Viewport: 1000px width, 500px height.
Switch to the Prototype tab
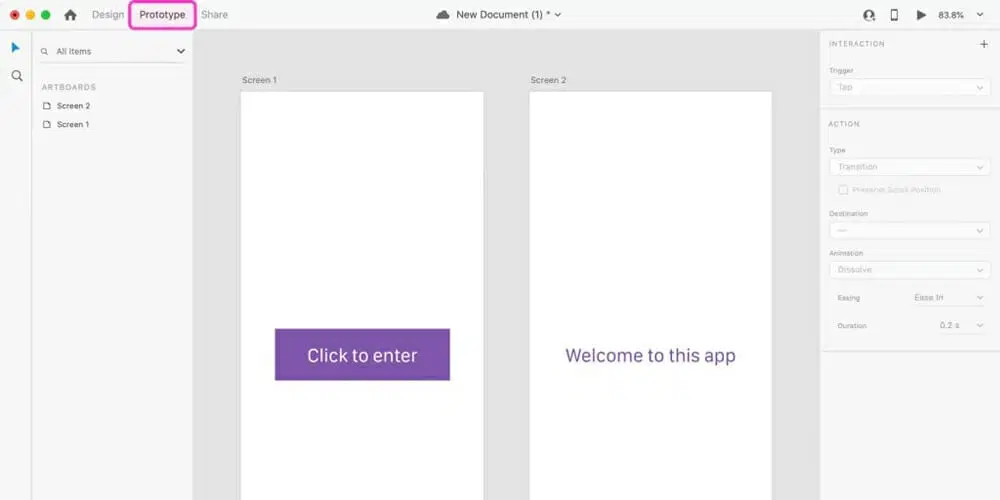click(x=162, y=15)
